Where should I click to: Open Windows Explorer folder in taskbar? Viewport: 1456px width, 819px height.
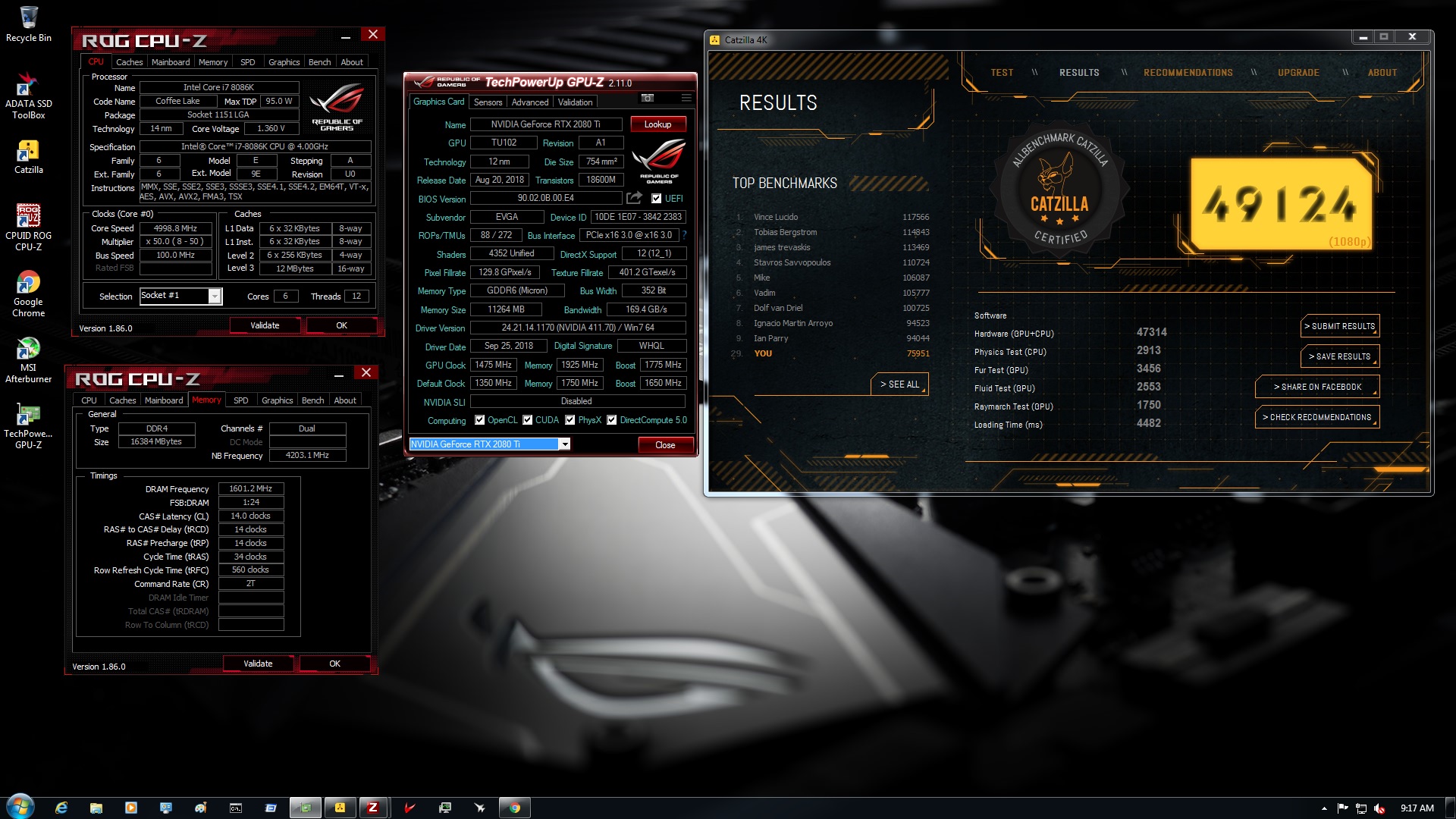coord(96,808)
